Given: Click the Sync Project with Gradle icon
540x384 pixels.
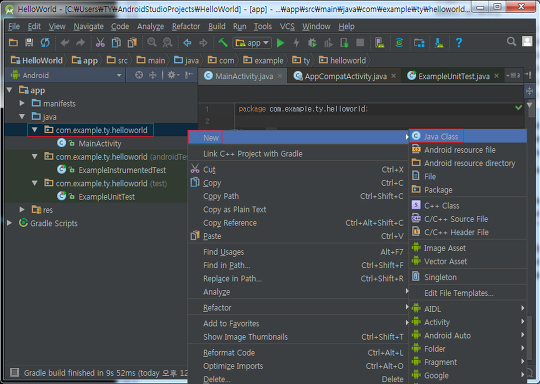Looking at the screenshot, I should tap(399, 43).
